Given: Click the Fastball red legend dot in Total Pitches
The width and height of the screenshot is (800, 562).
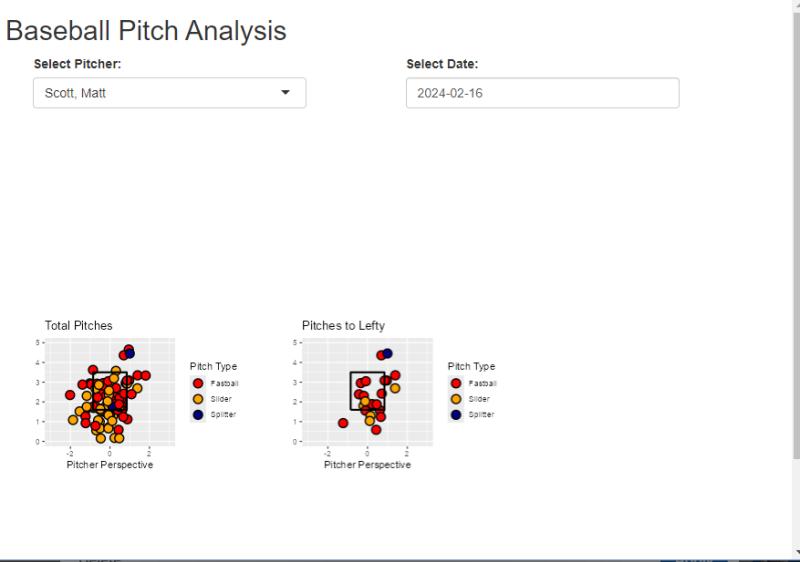Looking at the screenshot, I should tap(198, 383).
